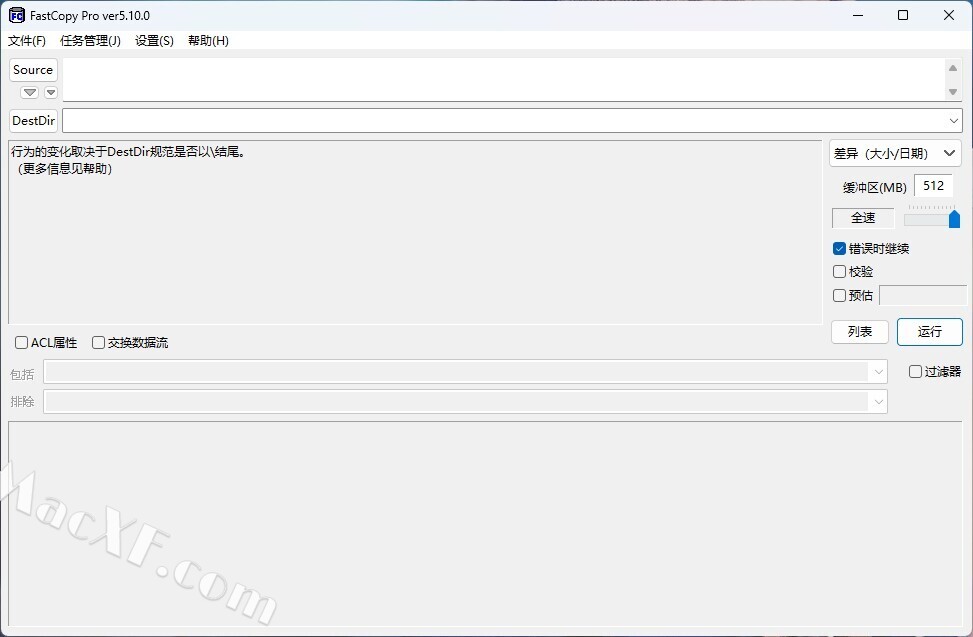Click the larger down-arrow under Source
Image resolution: width=973 pixels, height=637 pixels.
tap(30, 92)
